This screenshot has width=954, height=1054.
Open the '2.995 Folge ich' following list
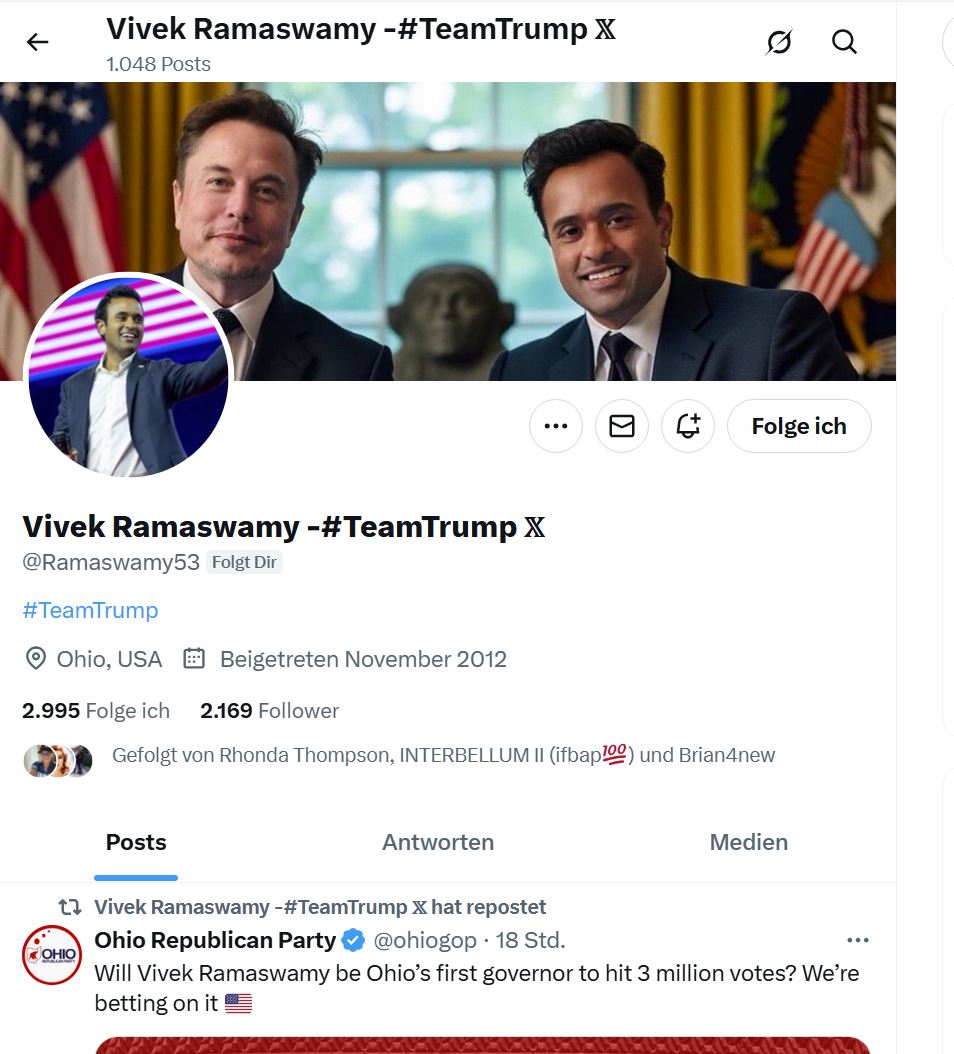(95, 710)
